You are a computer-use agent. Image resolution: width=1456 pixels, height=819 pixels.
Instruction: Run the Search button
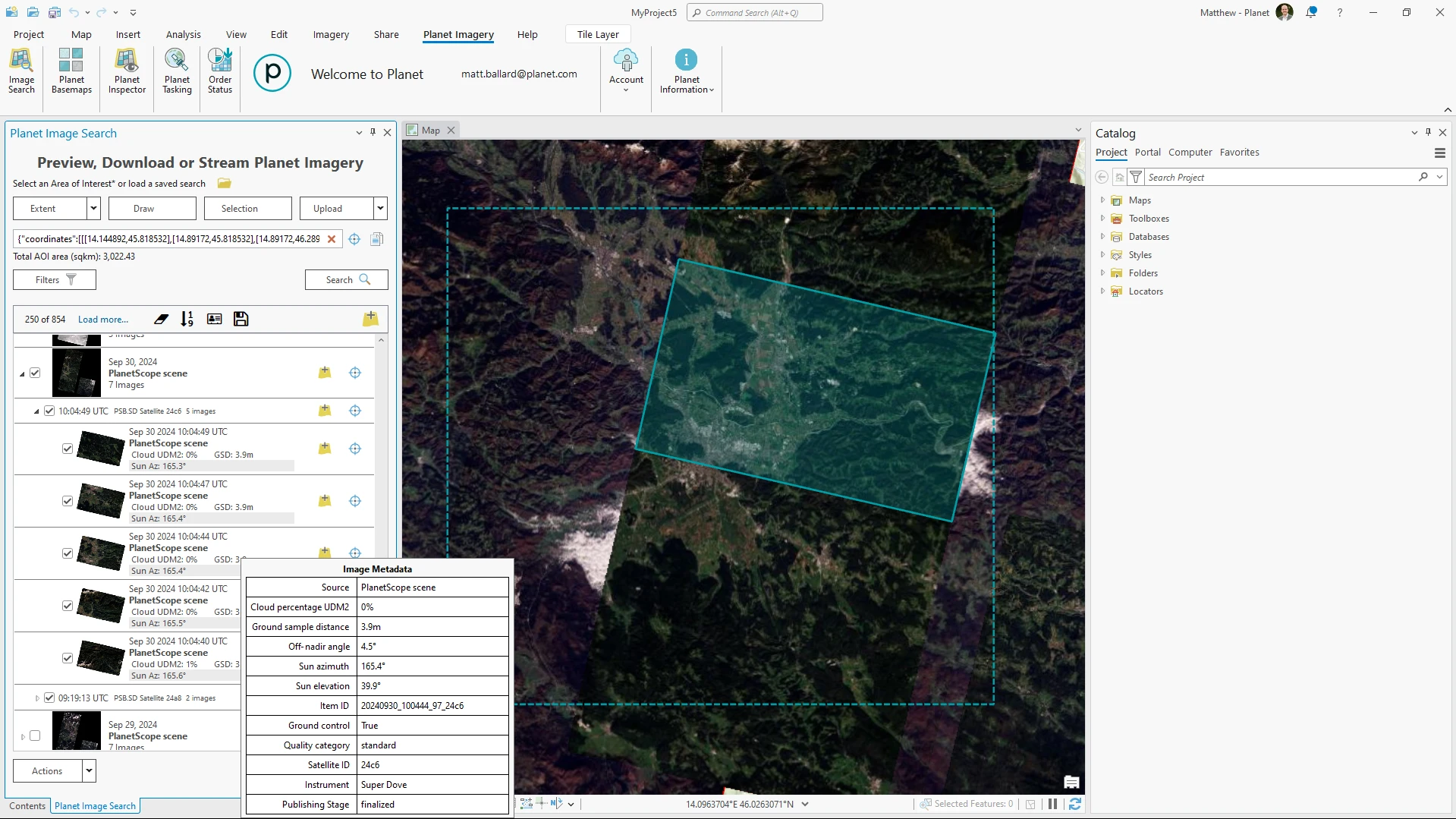tap(347, 279)
